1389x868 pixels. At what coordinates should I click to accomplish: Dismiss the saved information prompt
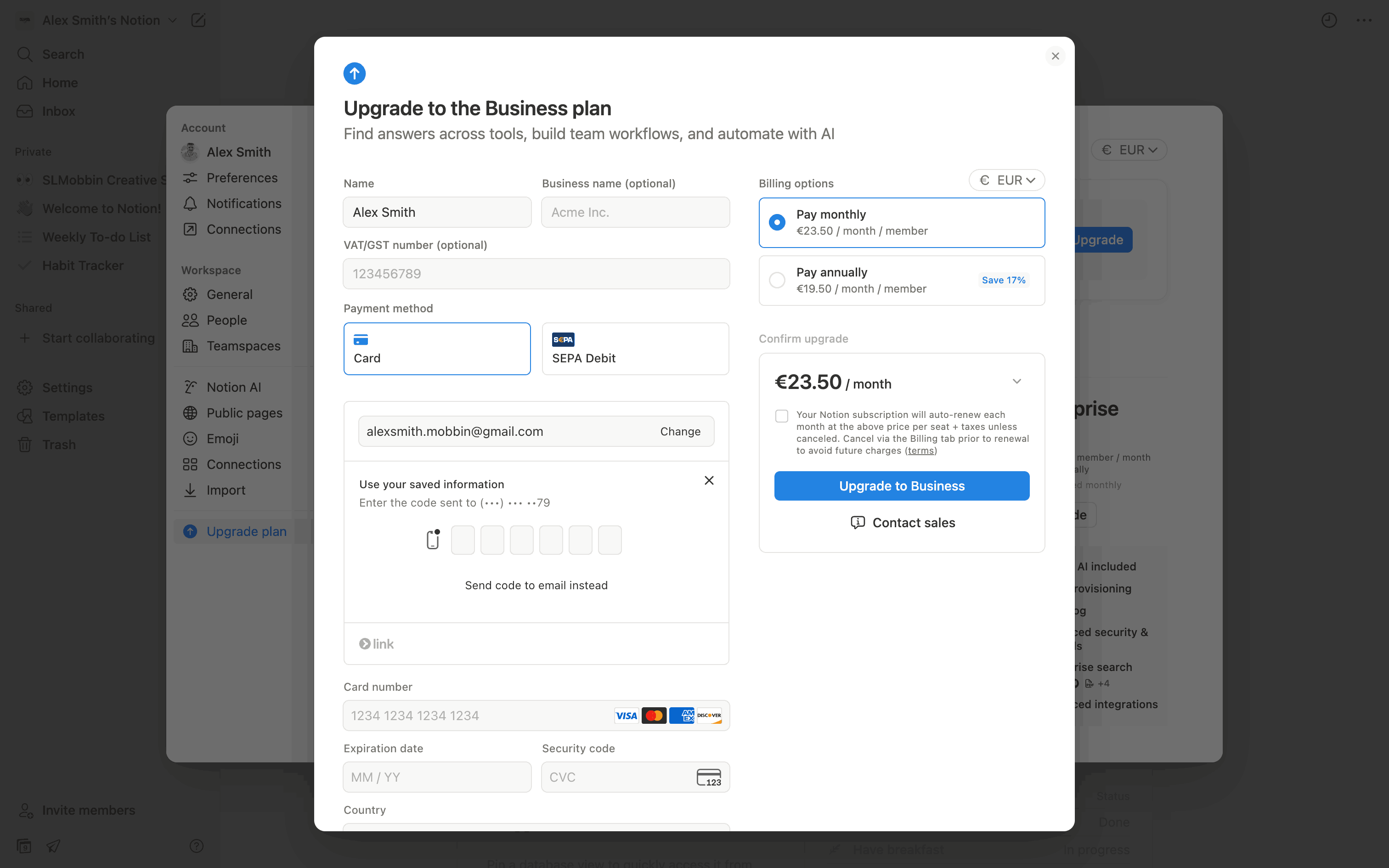point(709,480)
